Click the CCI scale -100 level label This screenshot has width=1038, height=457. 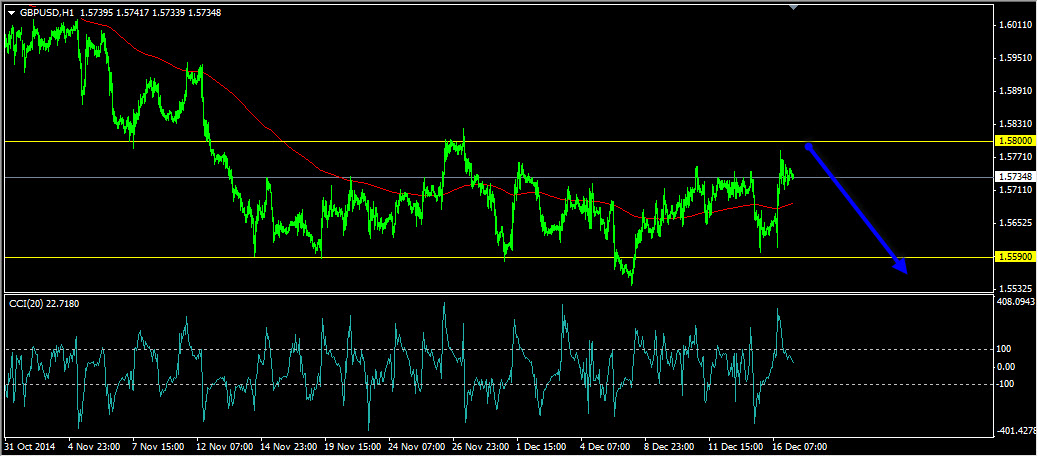[x=1008, y=384]
